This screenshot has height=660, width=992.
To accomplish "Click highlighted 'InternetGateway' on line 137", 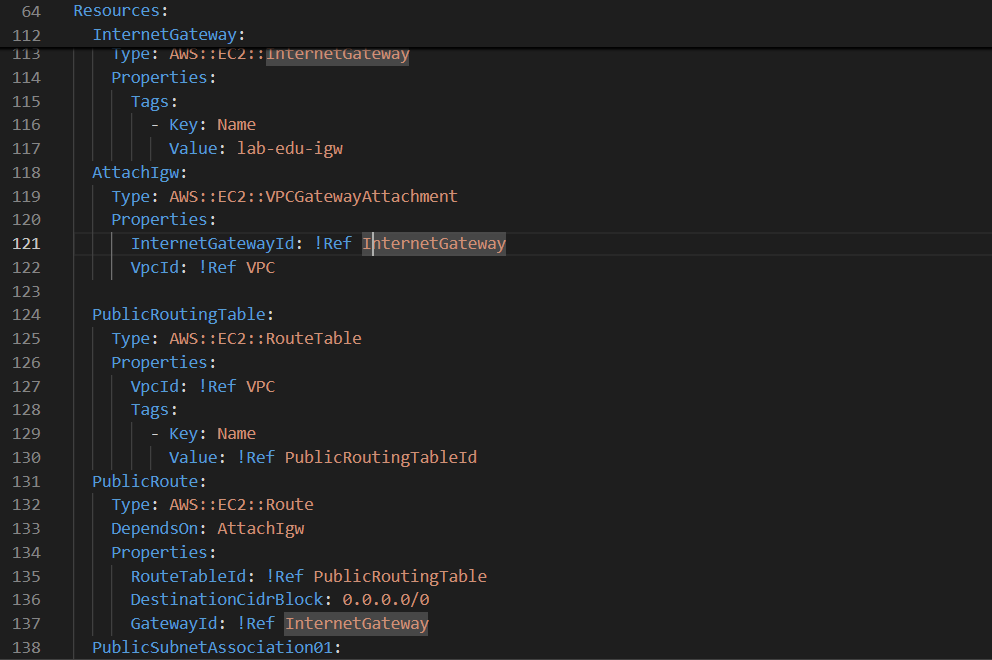I will click(x=357, y=624).
